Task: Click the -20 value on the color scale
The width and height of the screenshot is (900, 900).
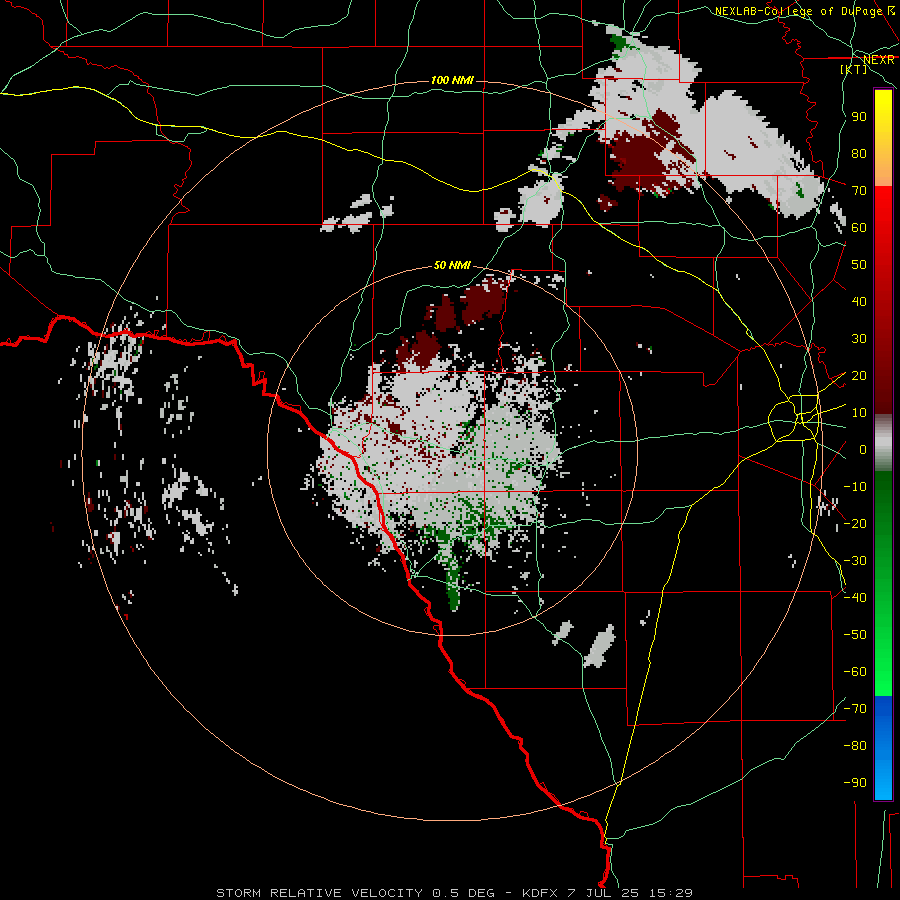Action: (x=855, y=523)
